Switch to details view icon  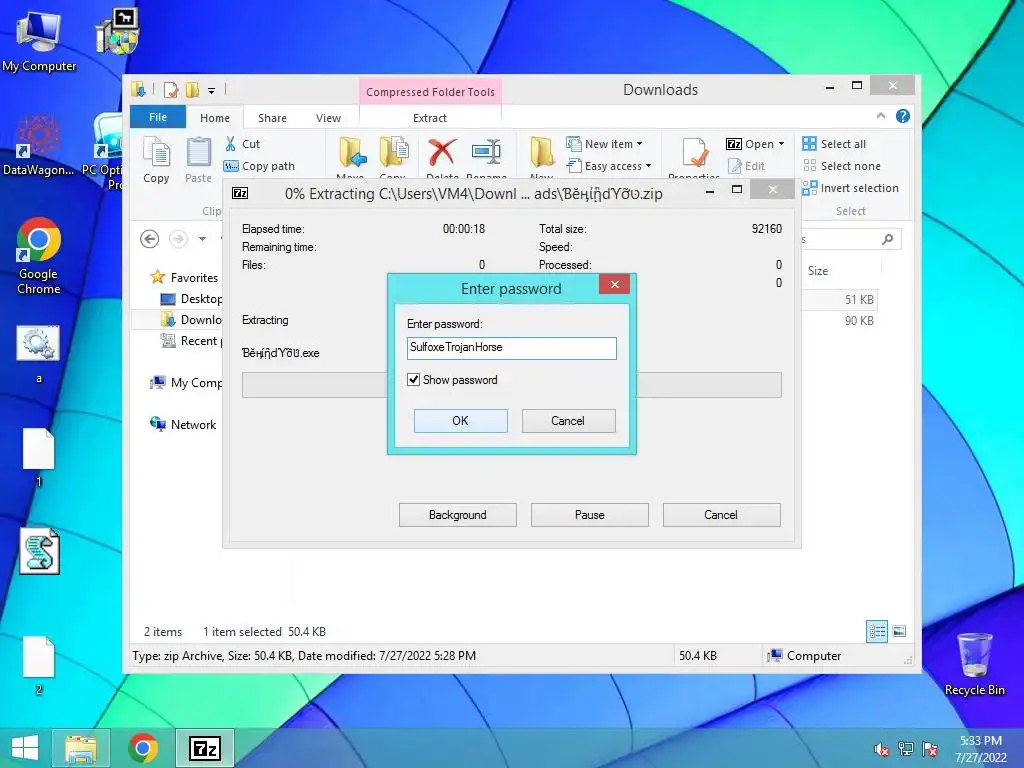877,631
